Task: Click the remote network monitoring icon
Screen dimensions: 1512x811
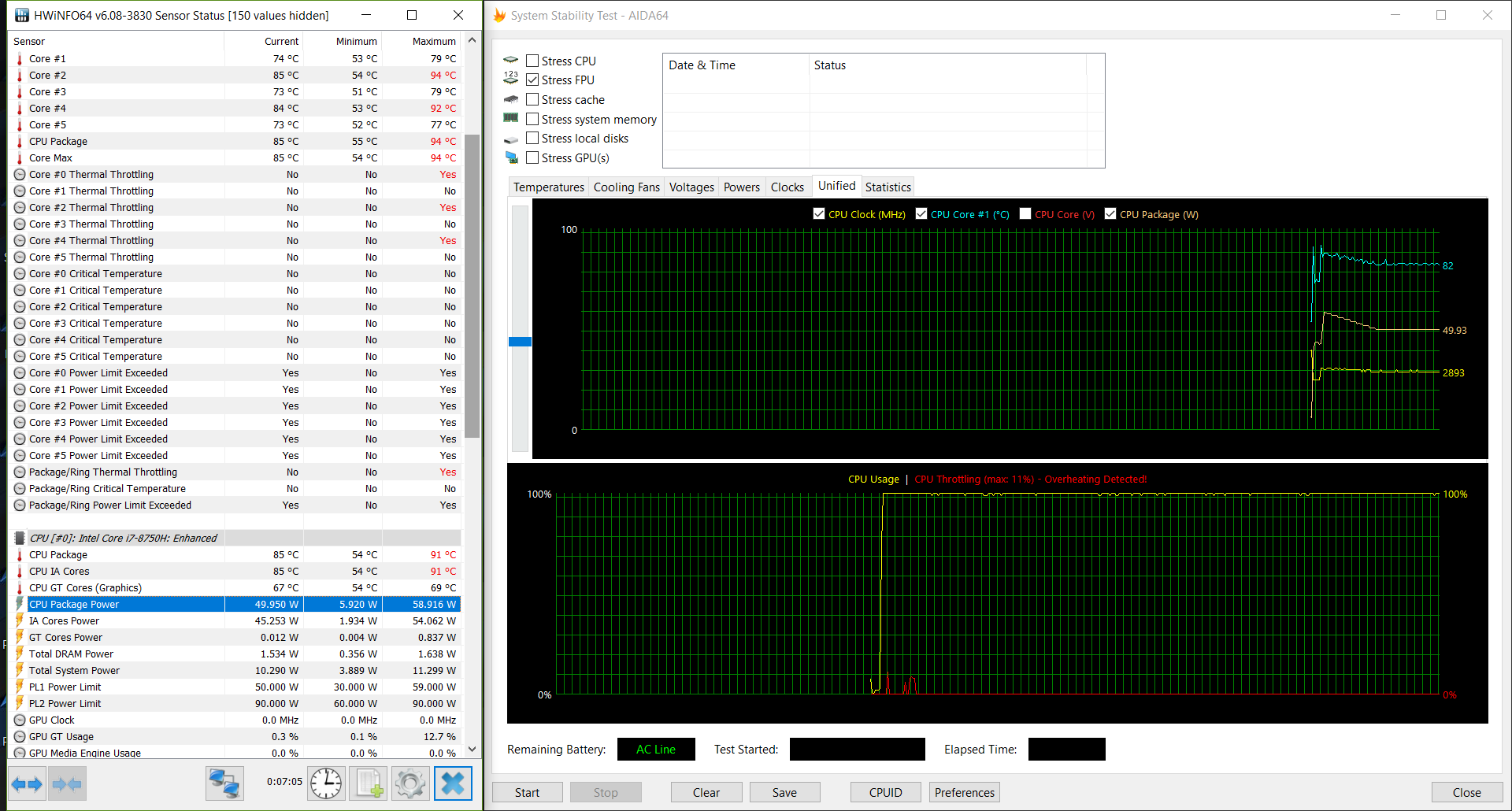Action: [x=224, y=784]
